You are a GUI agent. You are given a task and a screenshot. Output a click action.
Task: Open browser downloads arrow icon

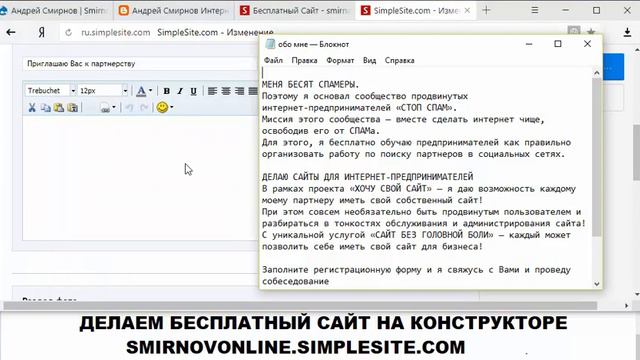pos(627,33)
